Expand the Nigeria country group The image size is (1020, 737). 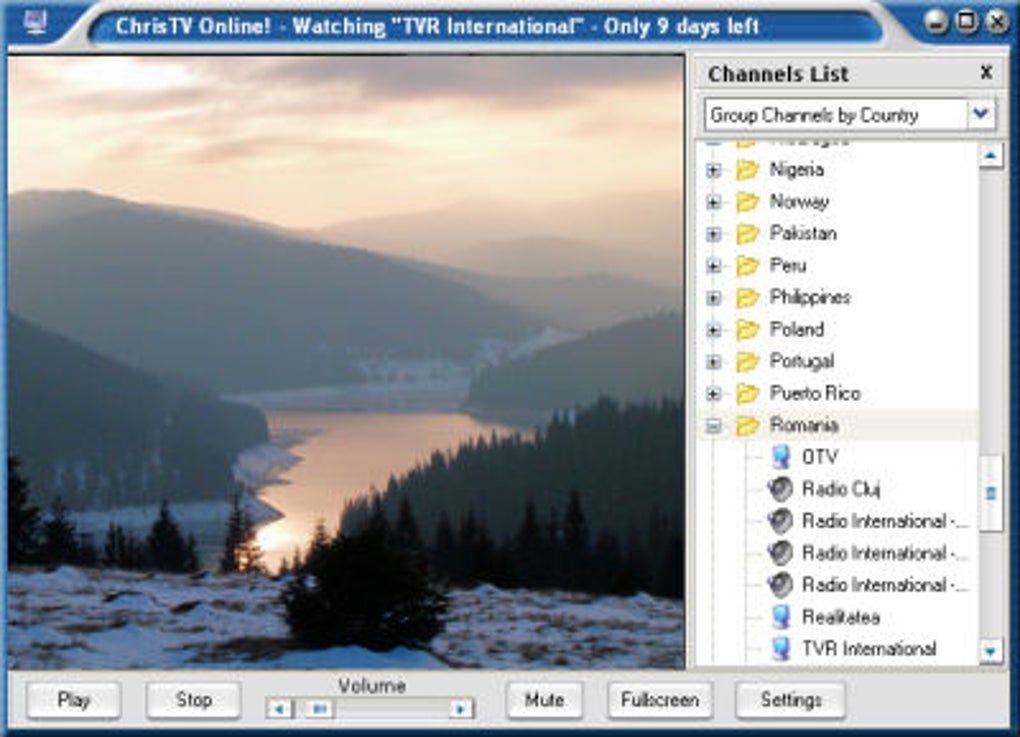pos(714,170)
